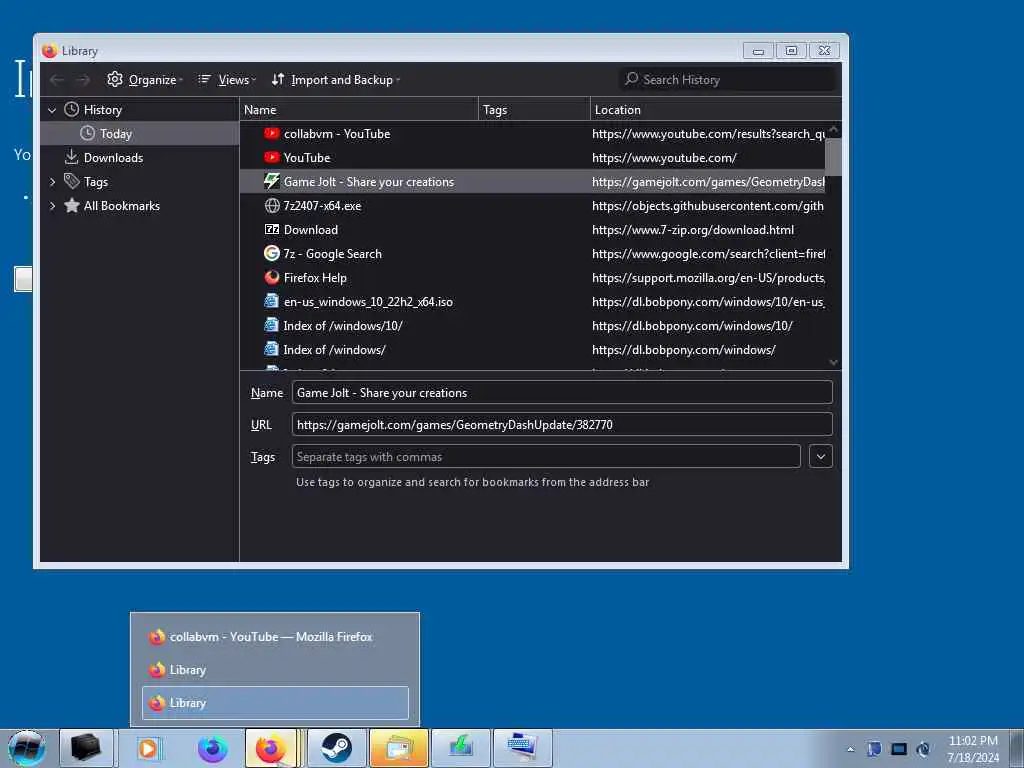Viewport: 1024px width, 768px height.
Task: Click the All Bookmarks star icon
Action: coord(72,206)
